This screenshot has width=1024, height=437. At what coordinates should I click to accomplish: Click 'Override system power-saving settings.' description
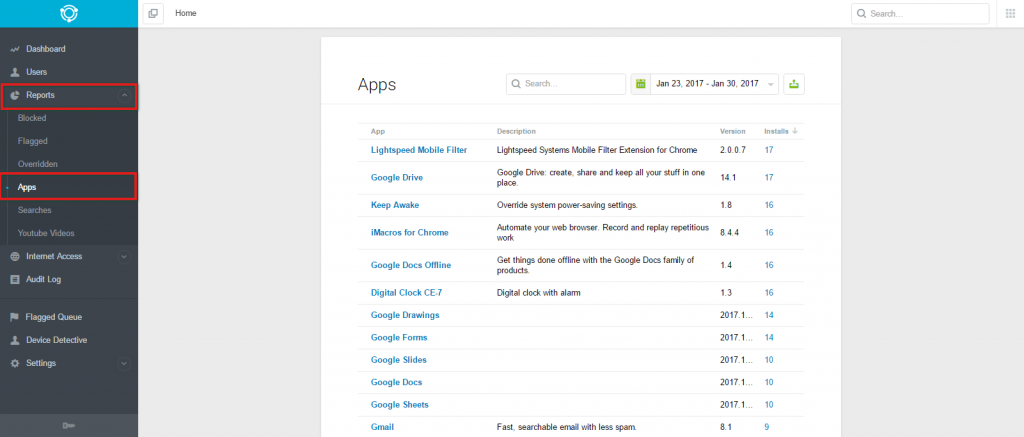pos(567,205)
